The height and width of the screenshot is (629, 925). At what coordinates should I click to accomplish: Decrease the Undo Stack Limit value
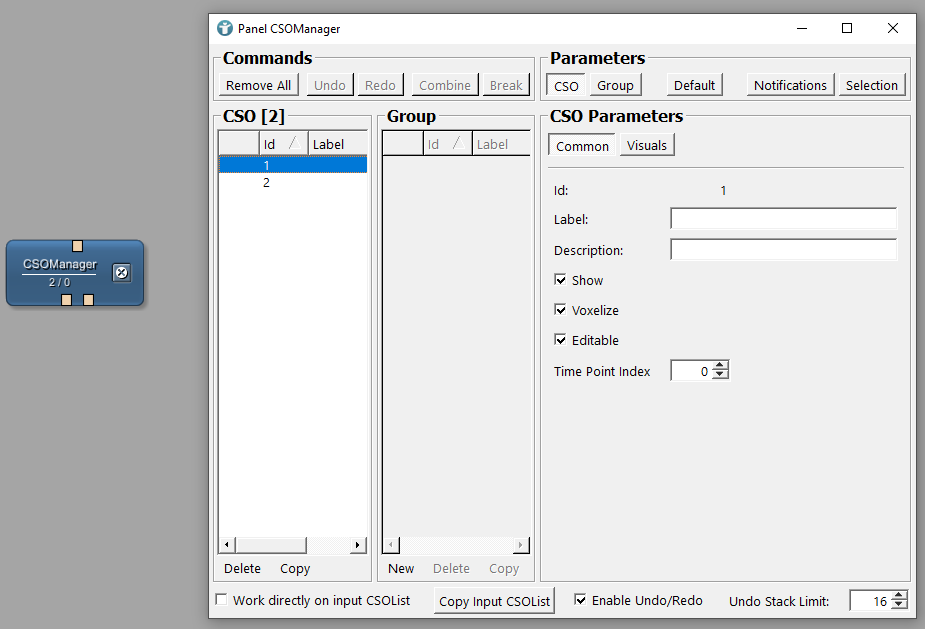click(899, 605)
